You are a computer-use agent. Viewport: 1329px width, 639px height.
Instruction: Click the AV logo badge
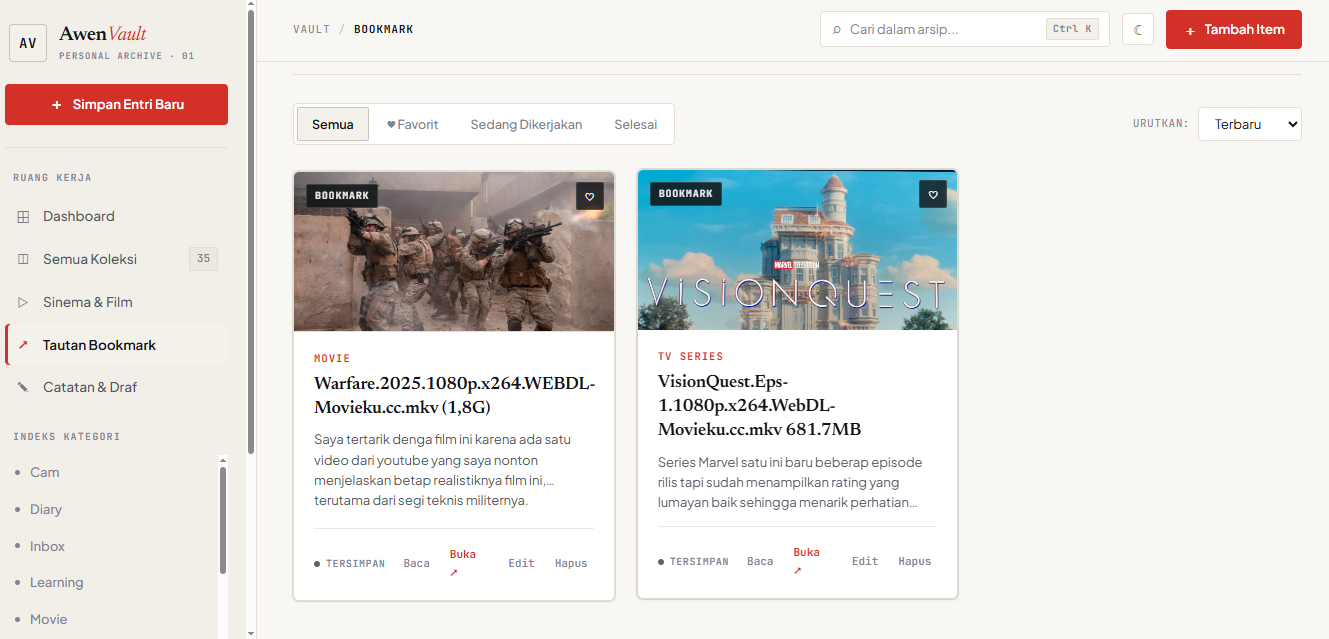pos(28,43)
